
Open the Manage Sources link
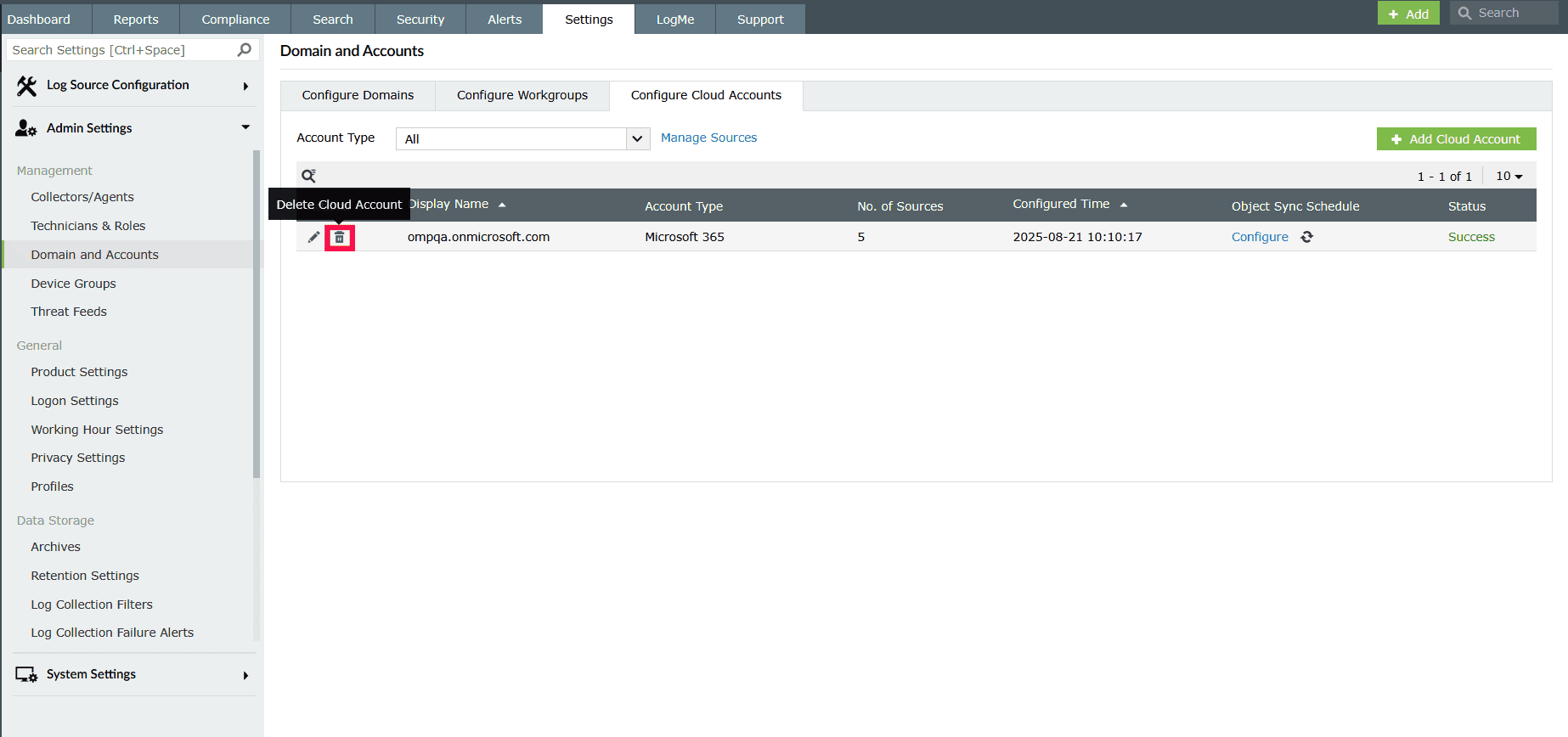point(708,138)
